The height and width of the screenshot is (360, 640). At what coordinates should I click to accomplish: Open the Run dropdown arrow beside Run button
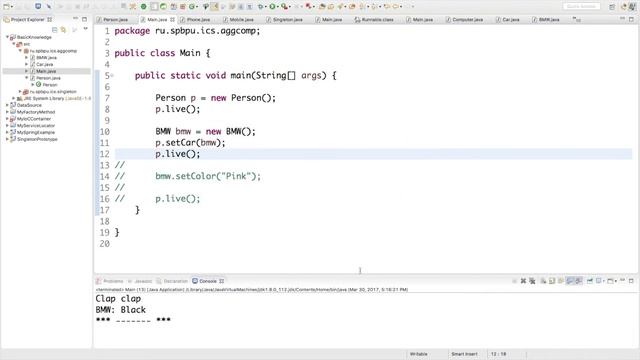278,7
